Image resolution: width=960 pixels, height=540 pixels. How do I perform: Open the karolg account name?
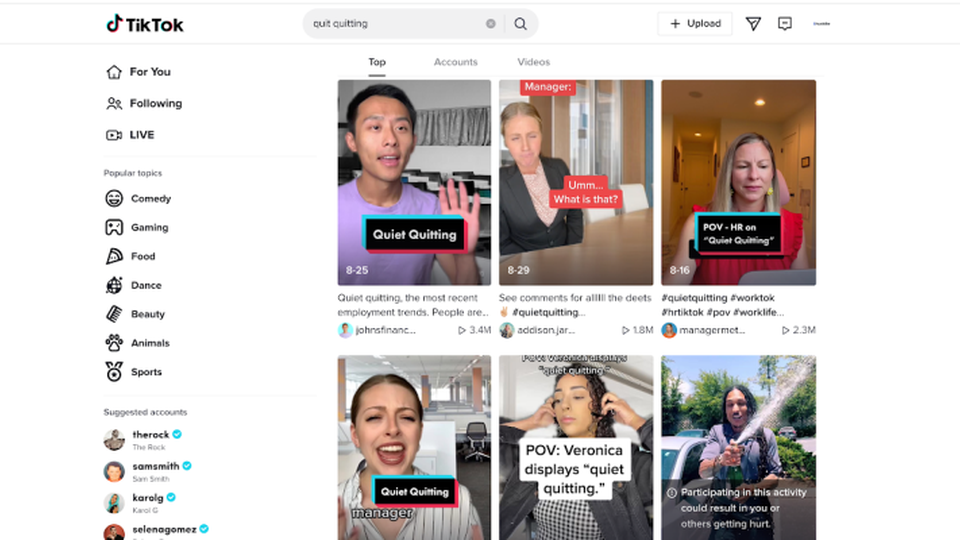148,497
